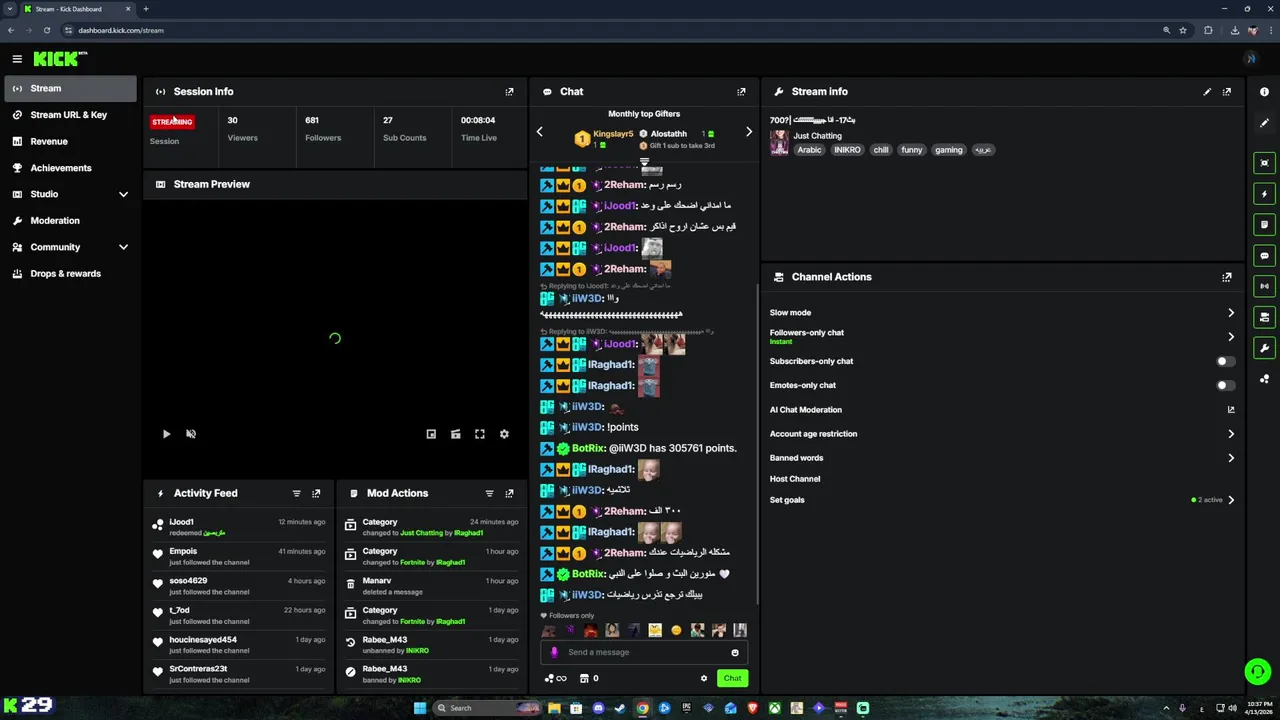
Task: Open Stream URL & Key page
Action: [x=70, y=115]
